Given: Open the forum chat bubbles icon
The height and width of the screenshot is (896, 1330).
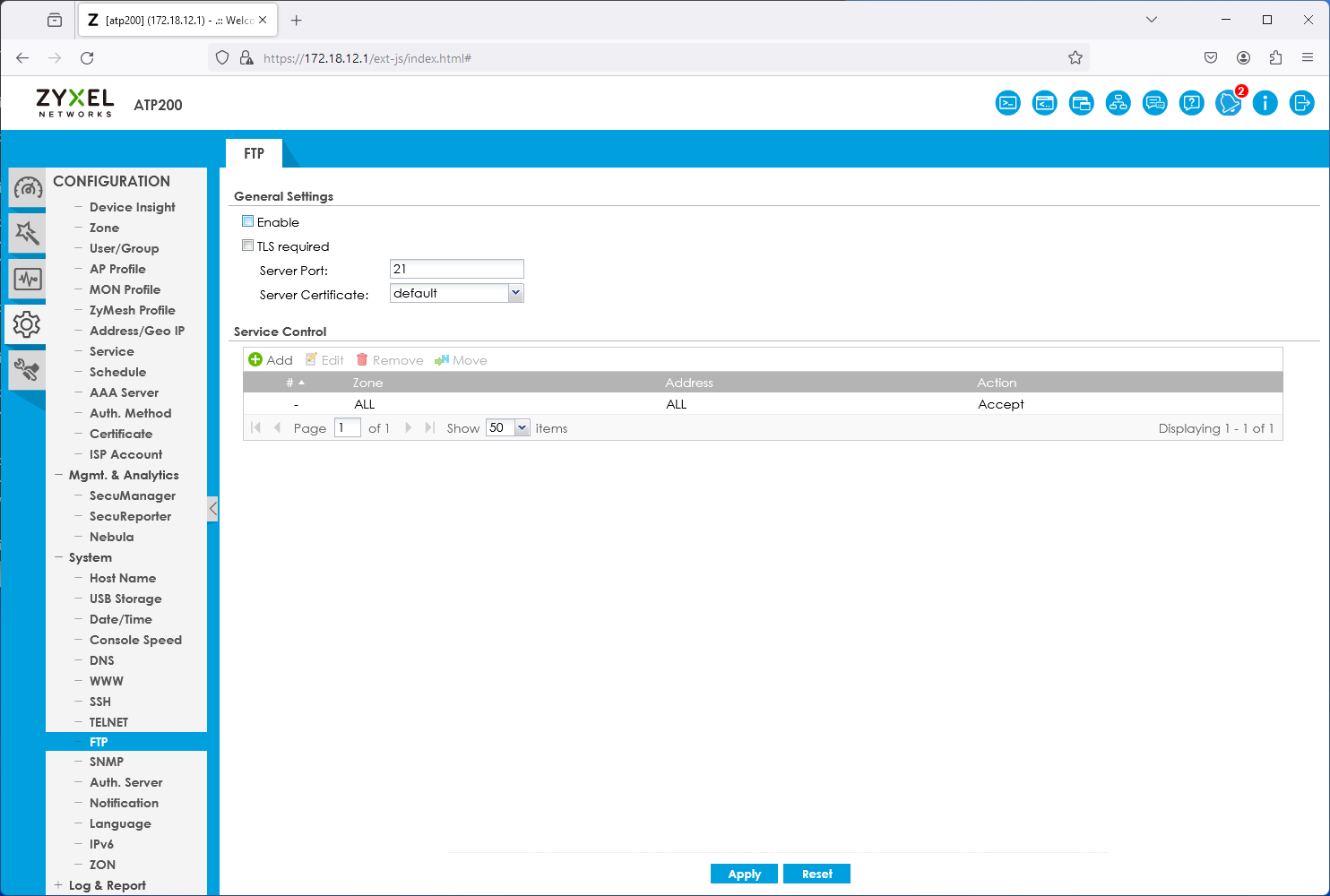Looking at the screenshot, I should 1155,103.
